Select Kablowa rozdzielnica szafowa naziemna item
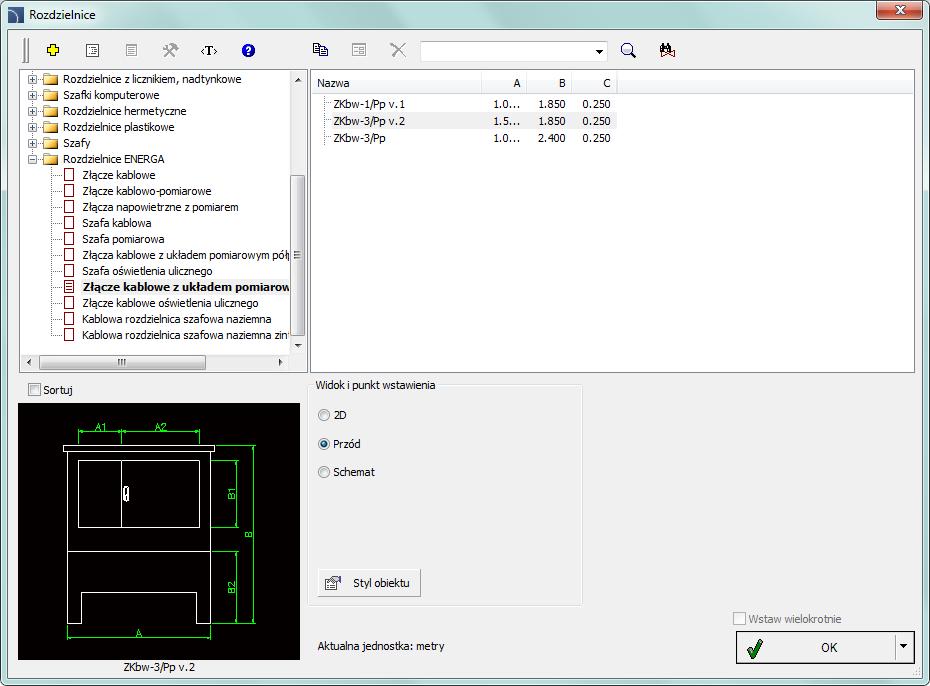Image resolution: width=930 pixels, height=686 pixels. (x=177, y=319)
